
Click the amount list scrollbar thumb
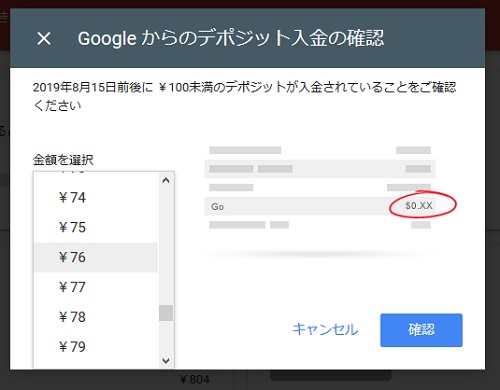166,313
